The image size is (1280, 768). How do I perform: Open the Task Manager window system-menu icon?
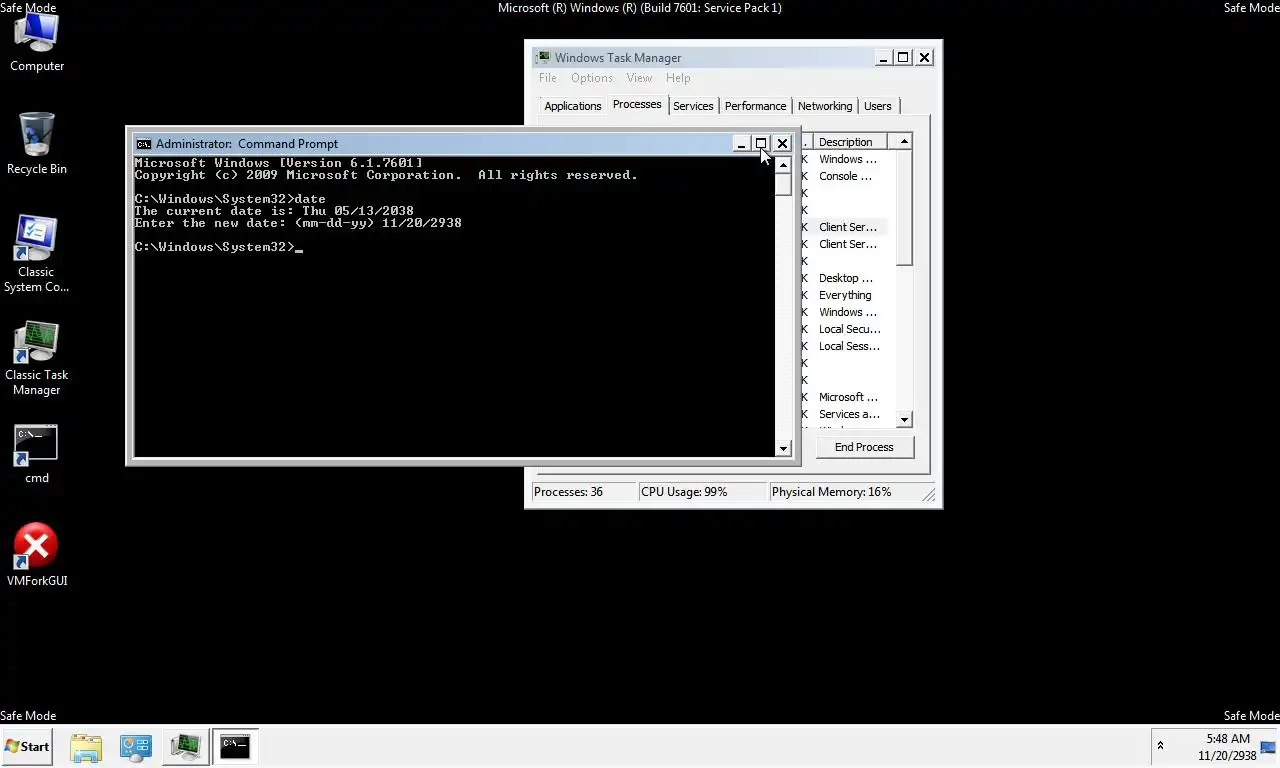[x=542, y=57]
